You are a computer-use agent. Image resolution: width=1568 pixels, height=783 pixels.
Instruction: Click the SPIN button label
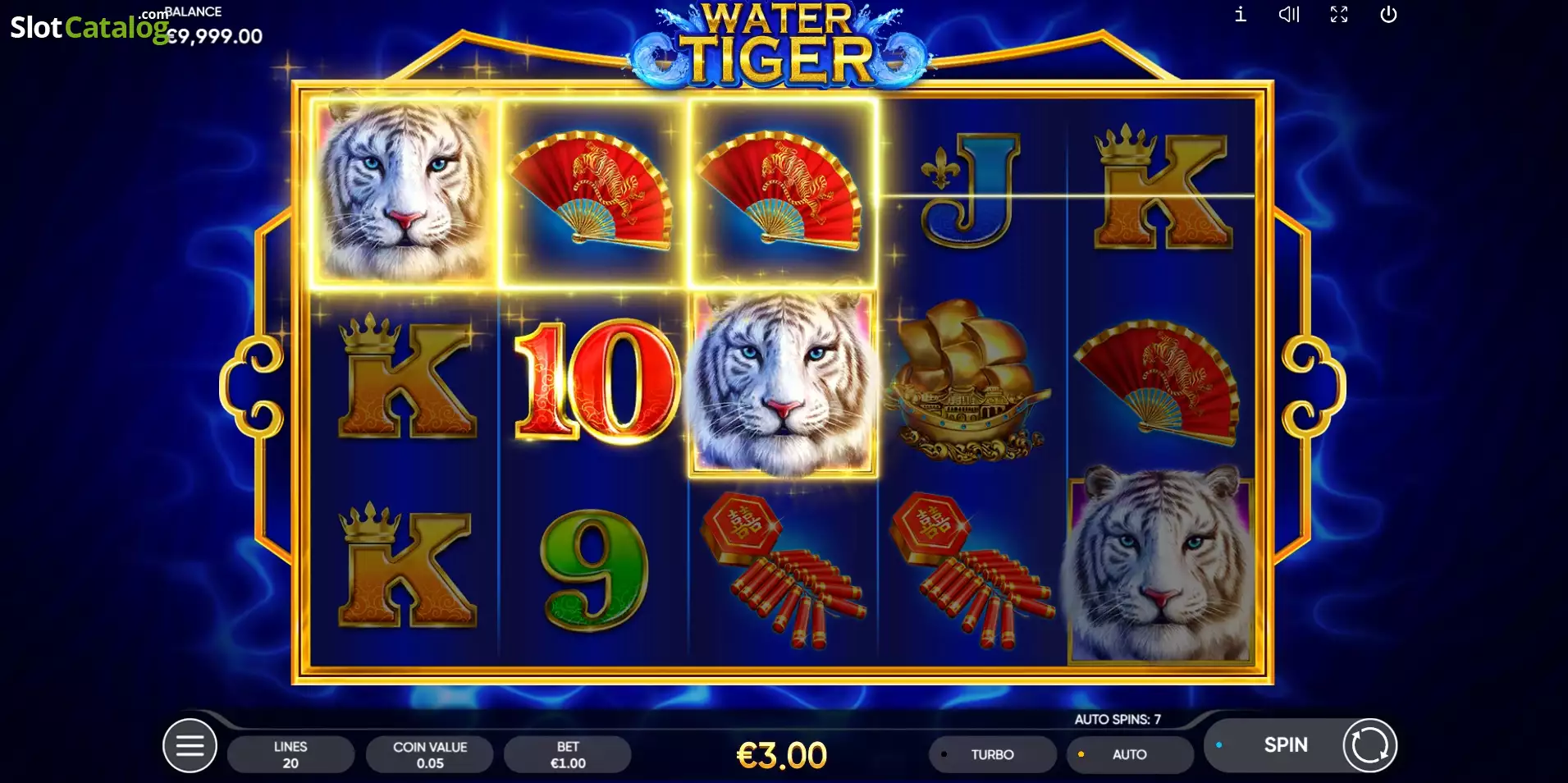[1286, 744]
